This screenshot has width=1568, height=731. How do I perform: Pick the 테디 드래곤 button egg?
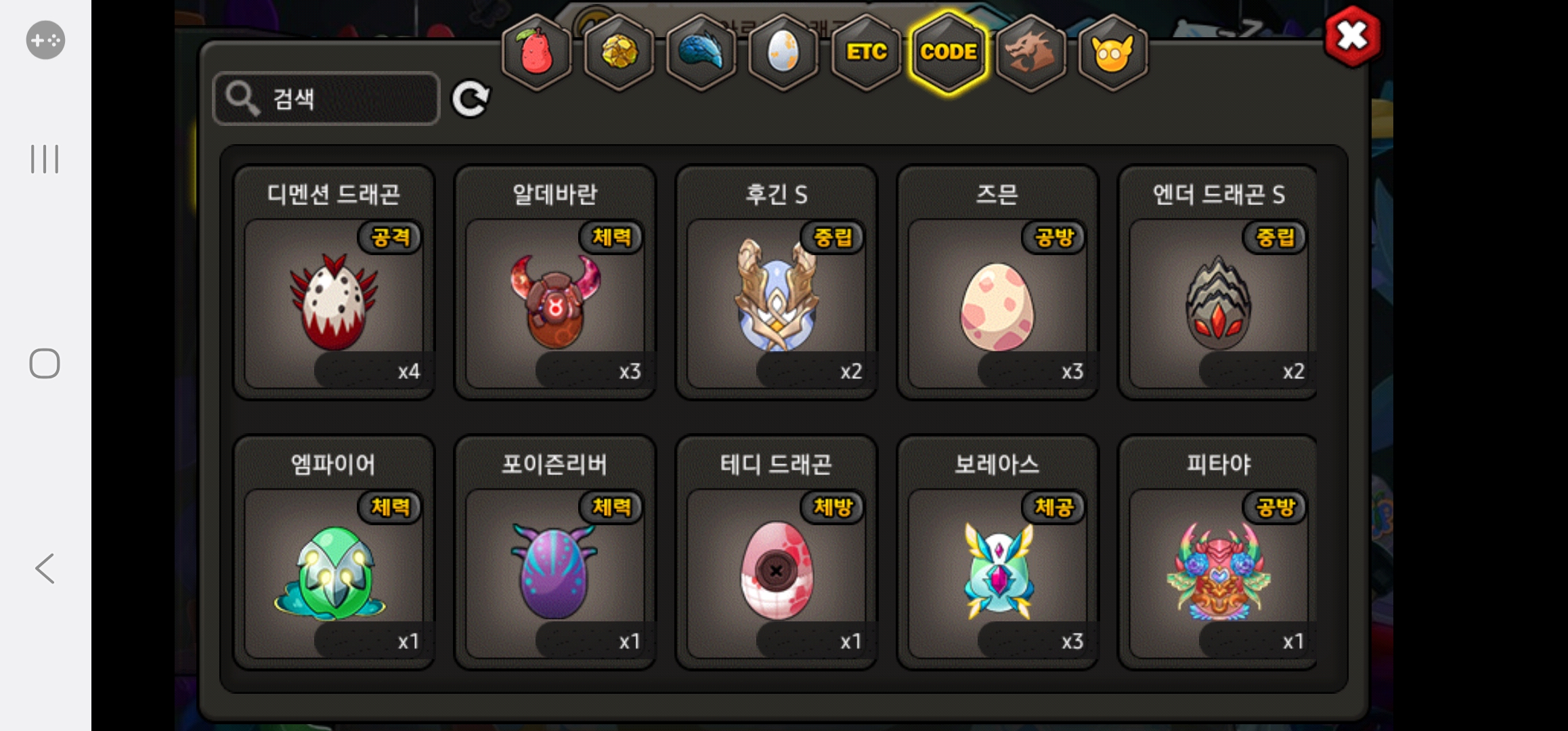coord(777,552)
